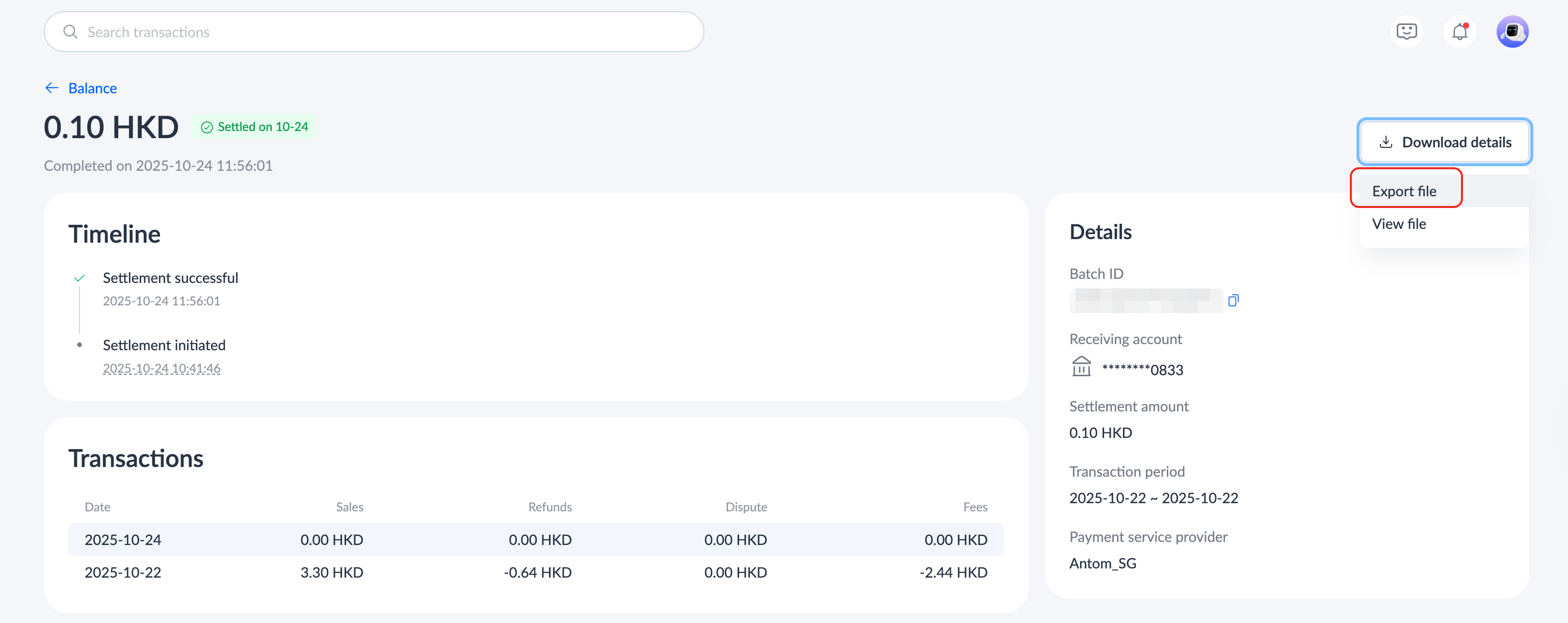Copy the Batch ID
The width and height of the screenshot is (1568, 623).
click(x=1233, y=300)
